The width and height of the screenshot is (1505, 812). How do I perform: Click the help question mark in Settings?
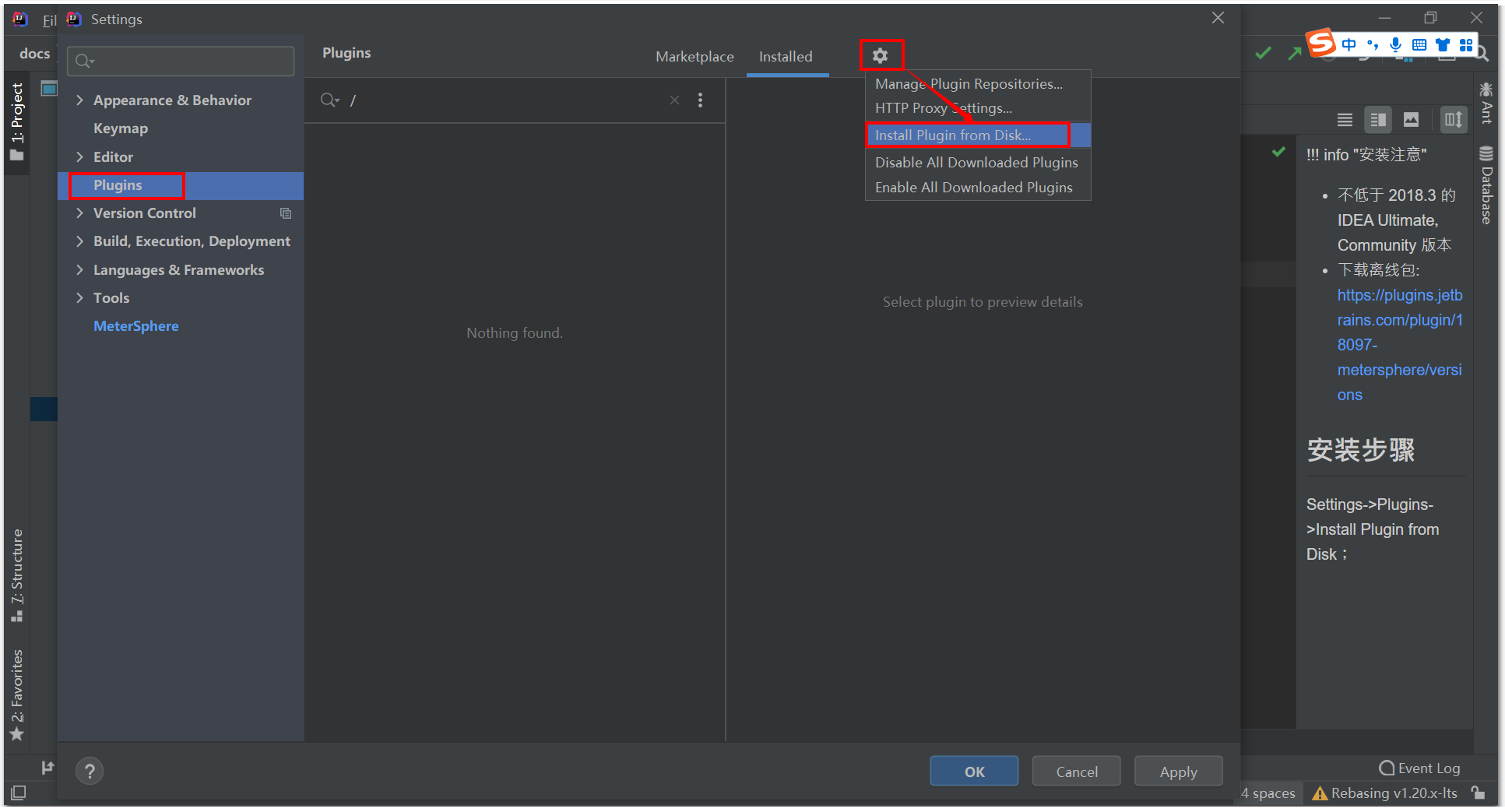coord(90,771)
